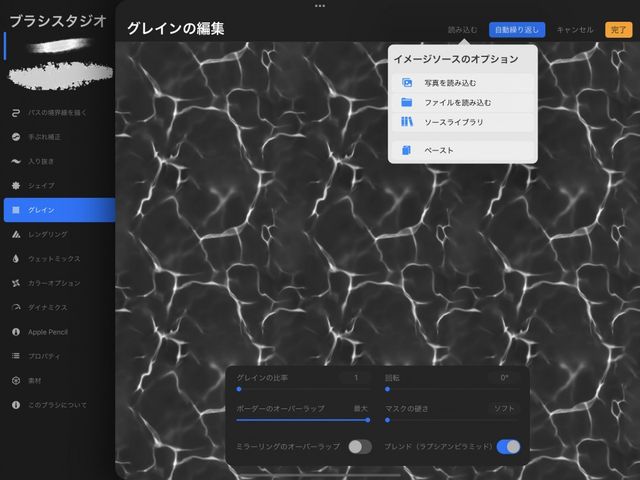Screen dimensions: 640x480
Task: Click the 自動繰り返し auto repeat button
Action: point(517,30)
